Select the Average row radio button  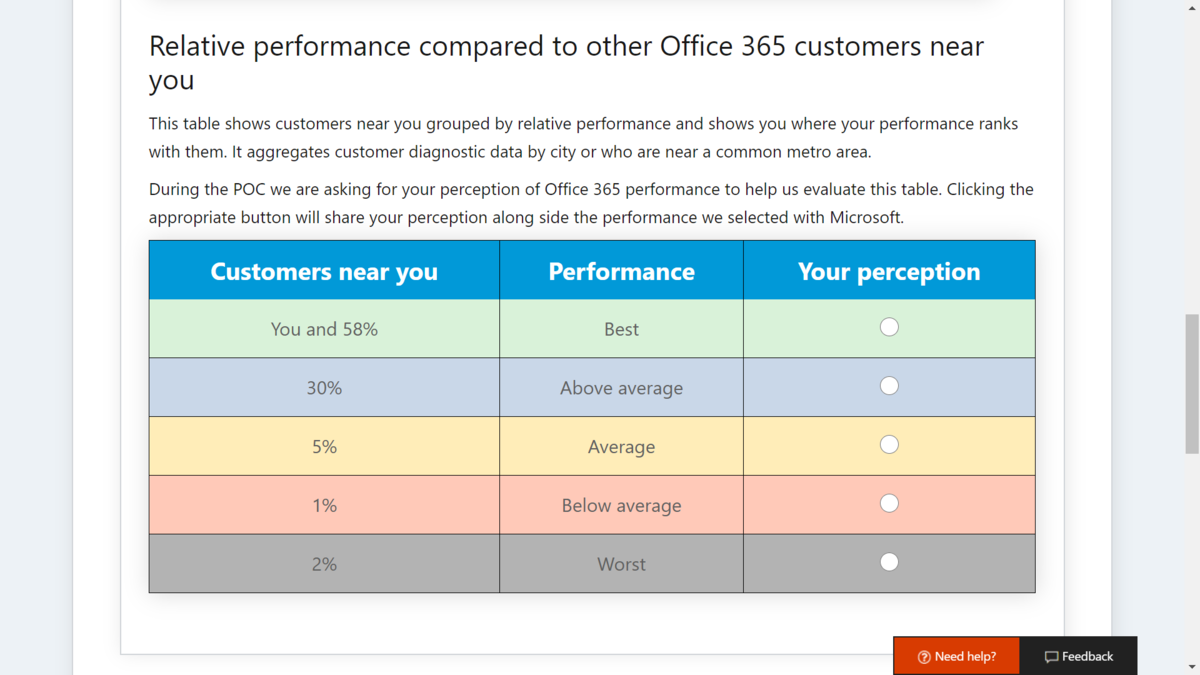pyautogui.click(x=889, y=445)
